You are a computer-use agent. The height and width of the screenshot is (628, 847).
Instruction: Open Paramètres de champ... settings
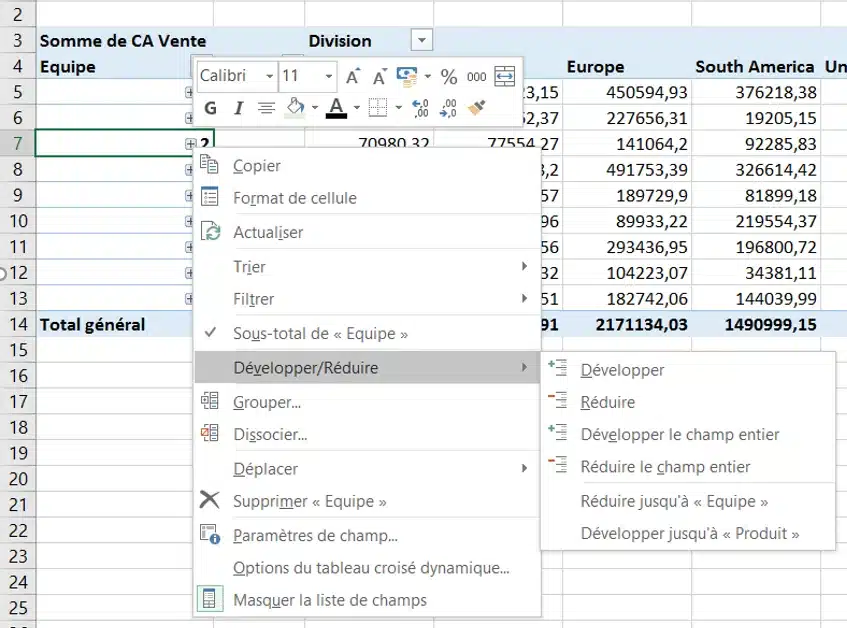tap(367, 536)
